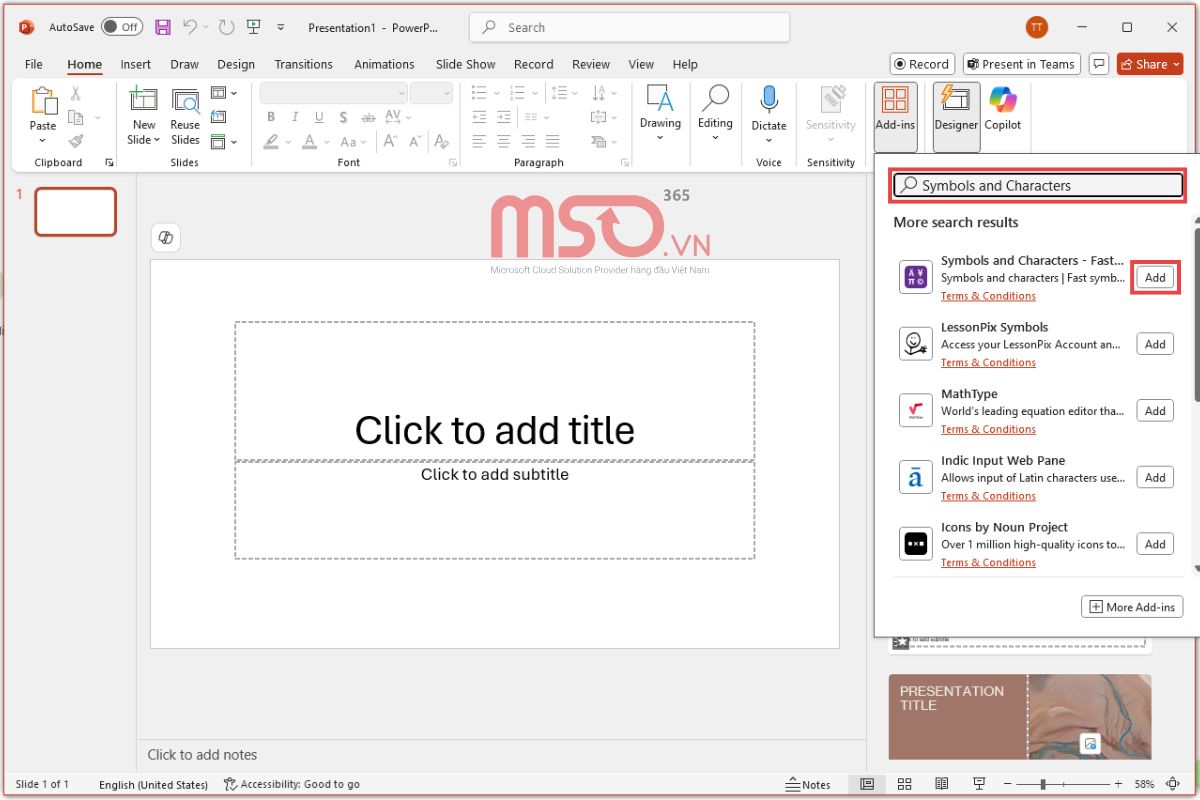This screenshot has height=800, width=1200.
Task: Click the Undo arrow icon
Action: point(190,27)
